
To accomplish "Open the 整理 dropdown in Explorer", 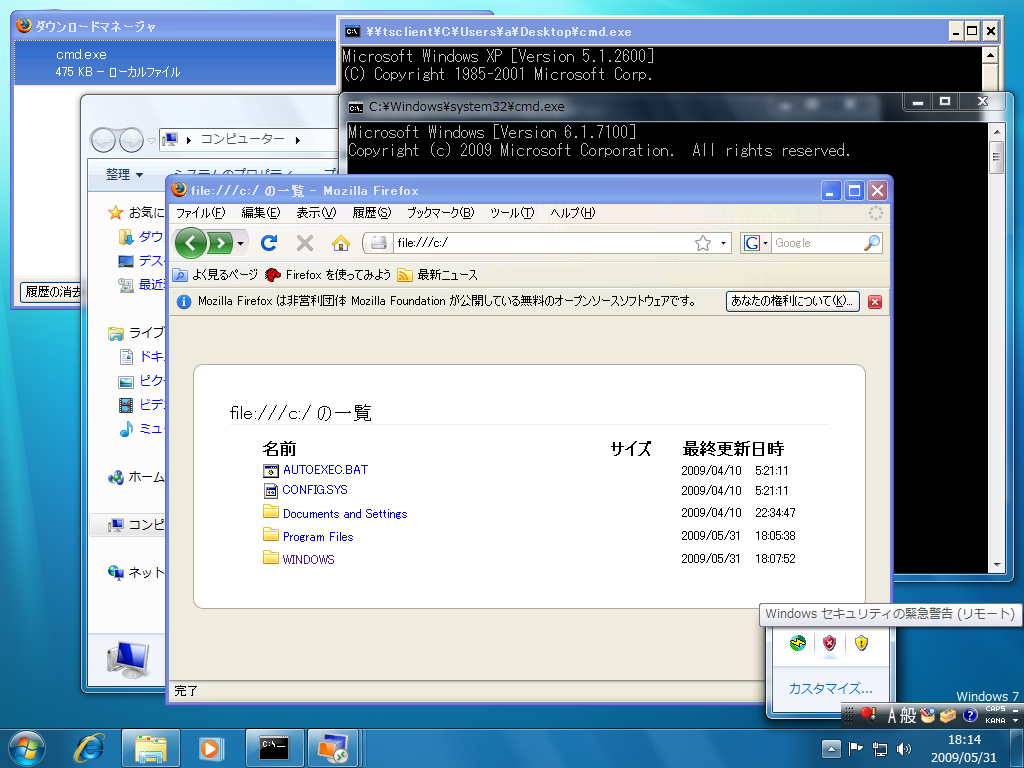I will tap(124, 174).
